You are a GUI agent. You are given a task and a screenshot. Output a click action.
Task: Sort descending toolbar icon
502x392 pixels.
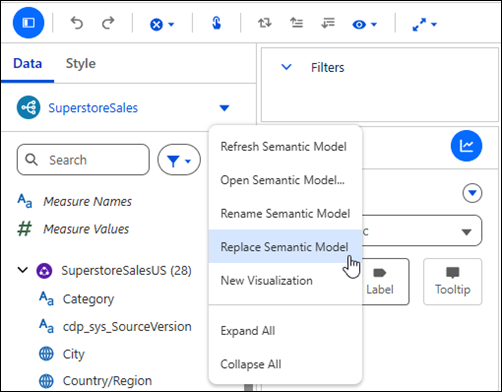point(328,23)
